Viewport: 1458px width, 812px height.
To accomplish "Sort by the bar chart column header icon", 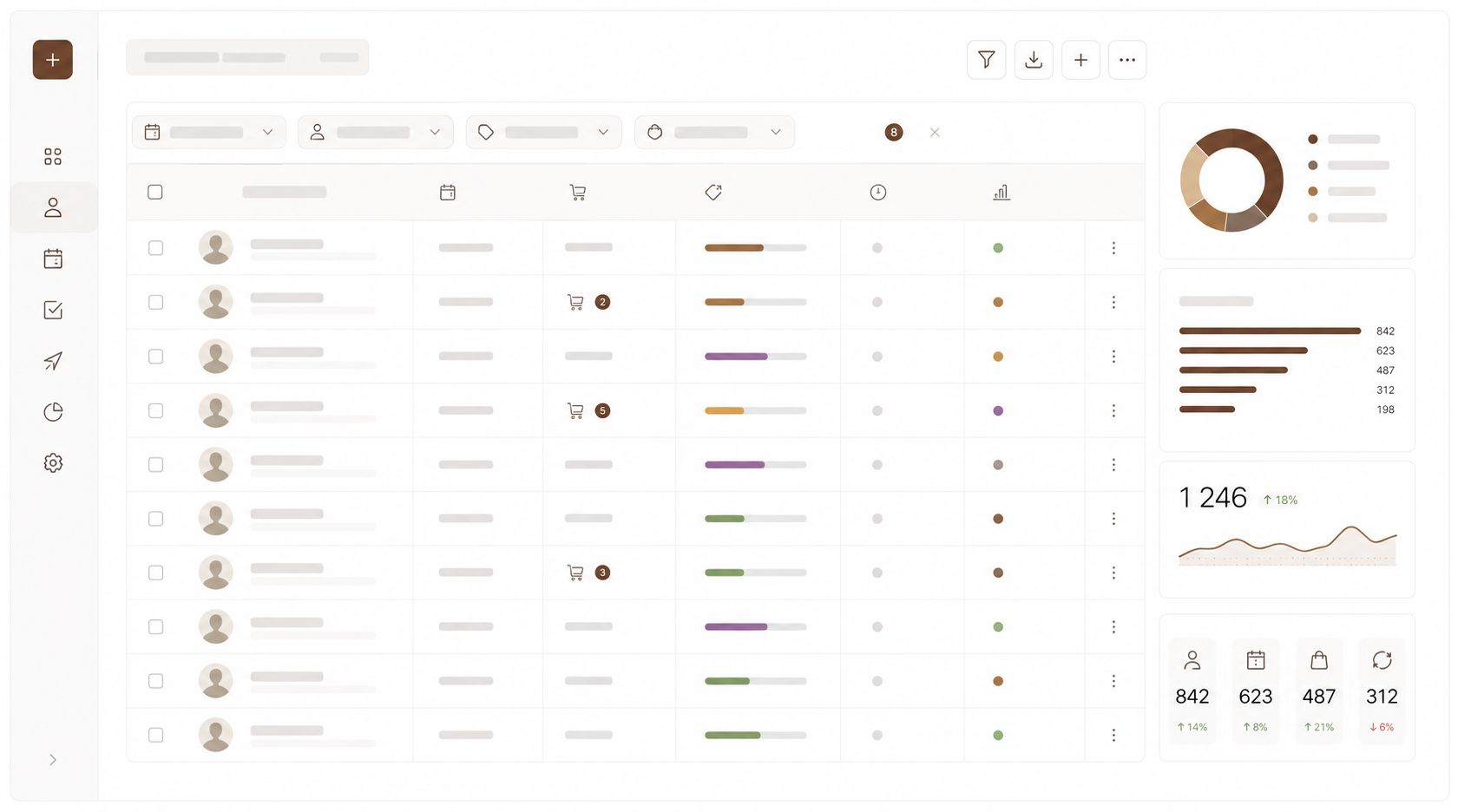I will [1002, 193].
